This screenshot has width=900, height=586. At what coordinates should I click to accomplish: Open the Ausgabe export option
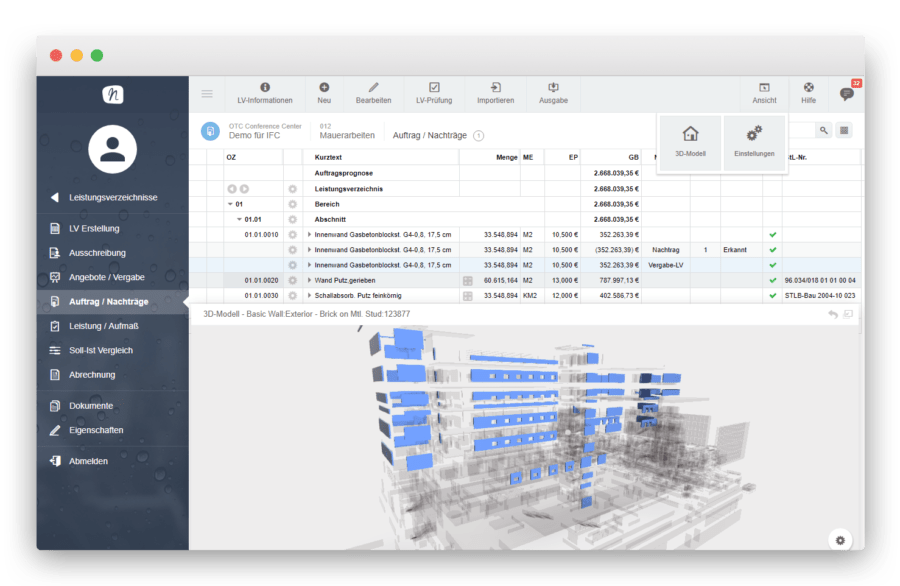point(553,94)
